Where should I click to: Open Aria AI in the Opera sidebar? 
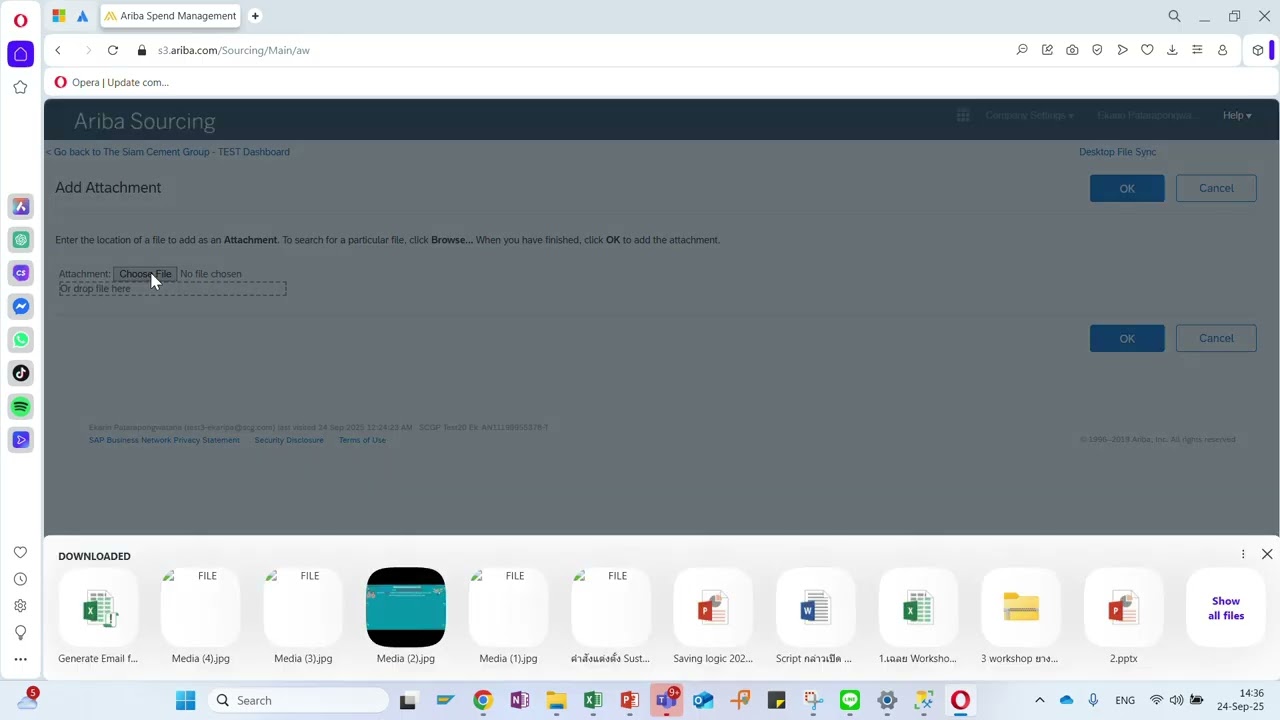tap(21, 206)
